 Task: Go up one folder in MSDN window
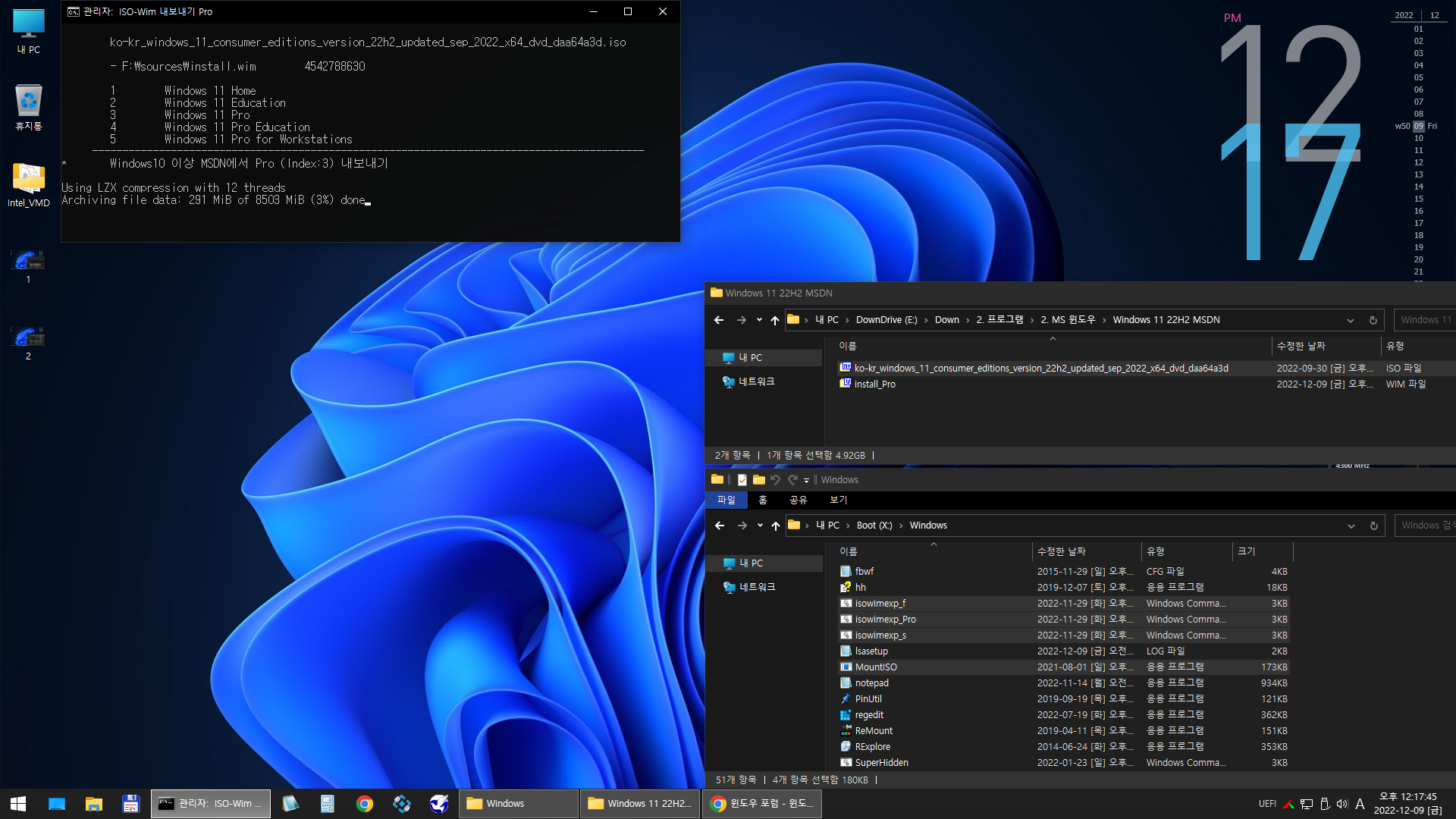click(x=774, y=320)
